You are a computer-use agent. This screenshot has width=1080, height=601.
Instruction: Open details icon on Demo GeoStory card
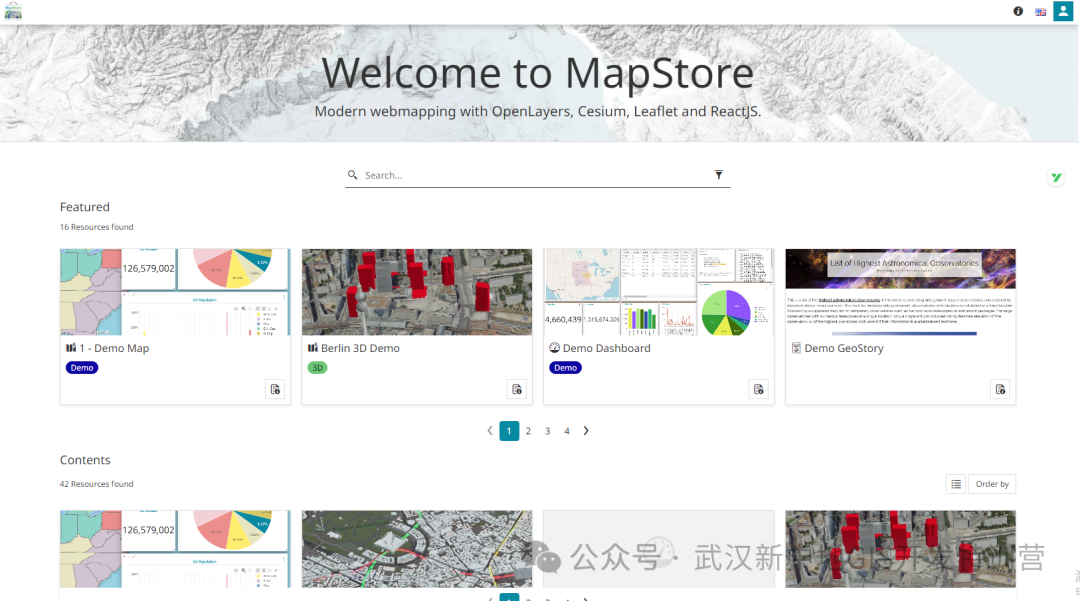(1000, 389)
